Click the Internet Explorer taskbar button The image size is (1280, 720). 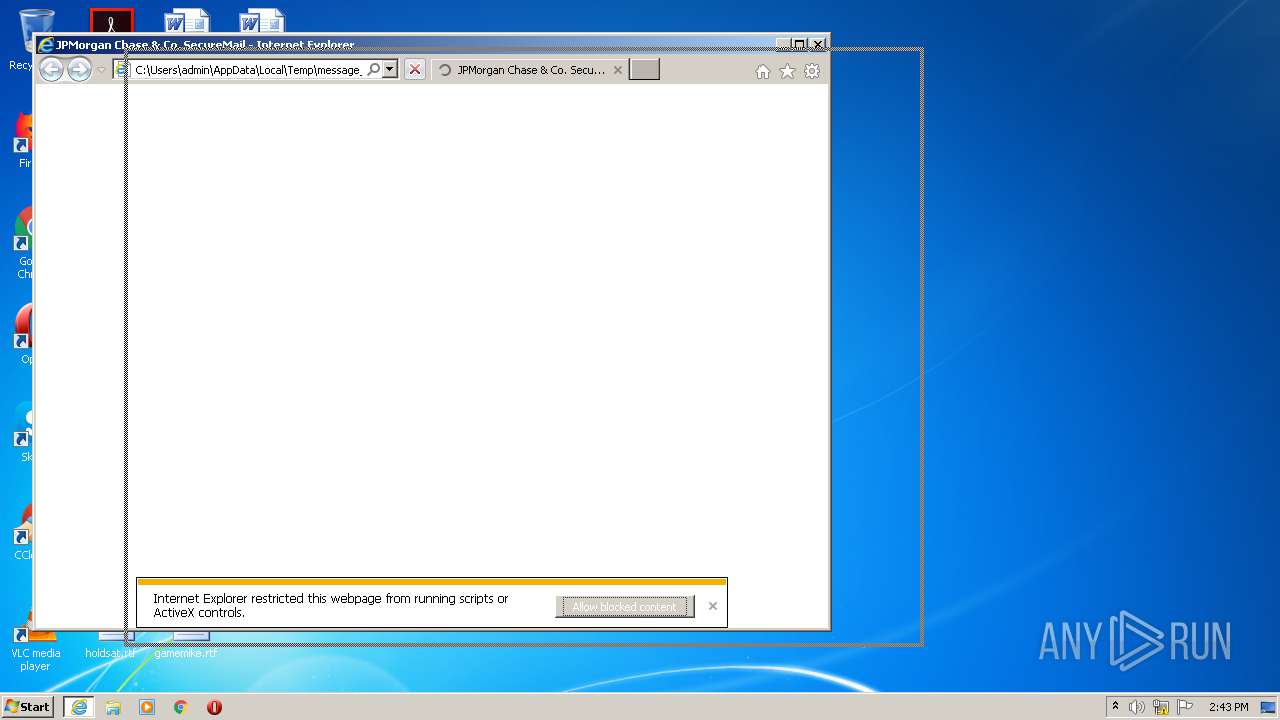pyautogui.click(x=79, y=707)
